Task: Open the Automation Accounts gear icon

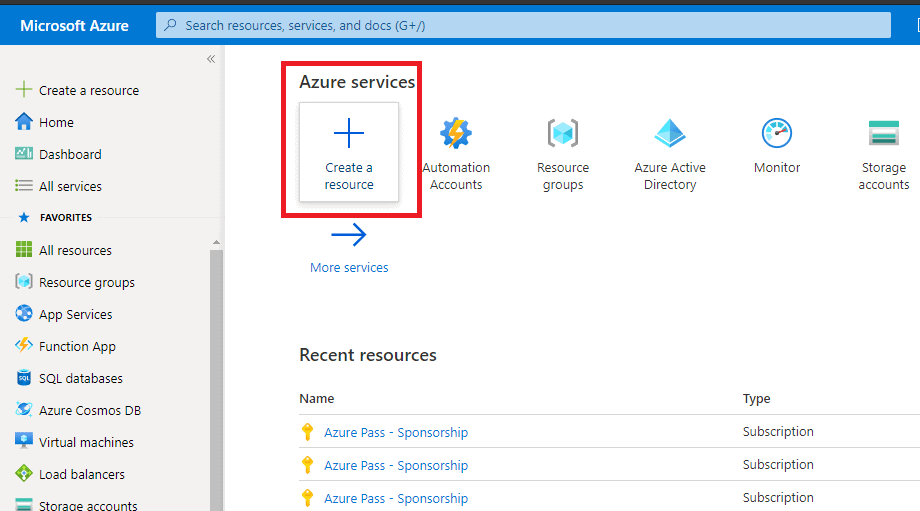Action: (456, 133)
